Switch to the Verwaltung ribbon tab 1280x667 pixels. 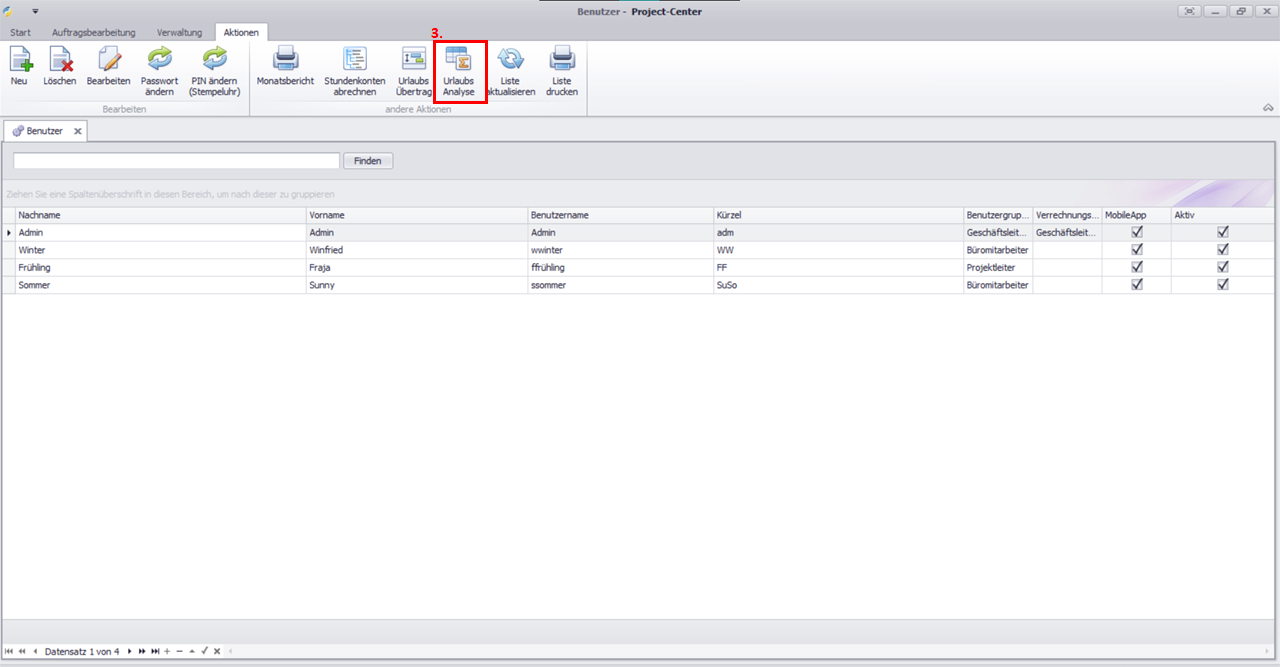(179, 33)
